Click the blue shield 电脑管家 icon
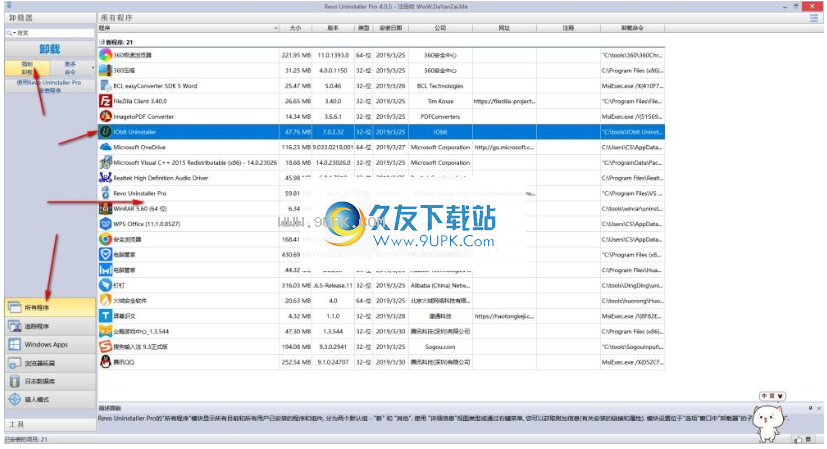Viewport: 827px width, 449px height. click(105, 254)
